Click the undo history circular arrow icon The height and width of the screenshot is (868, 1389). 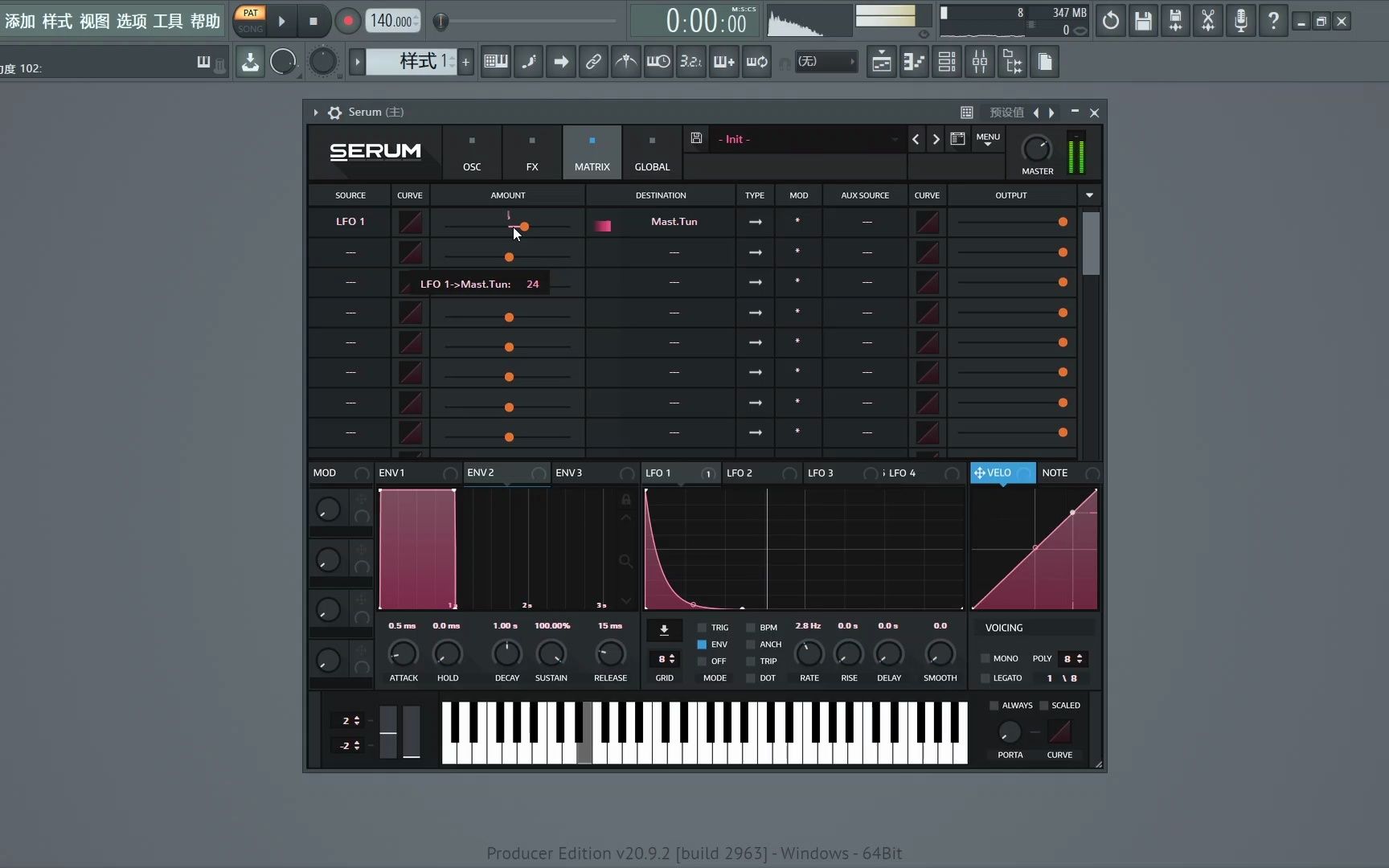coord(1110,21)
